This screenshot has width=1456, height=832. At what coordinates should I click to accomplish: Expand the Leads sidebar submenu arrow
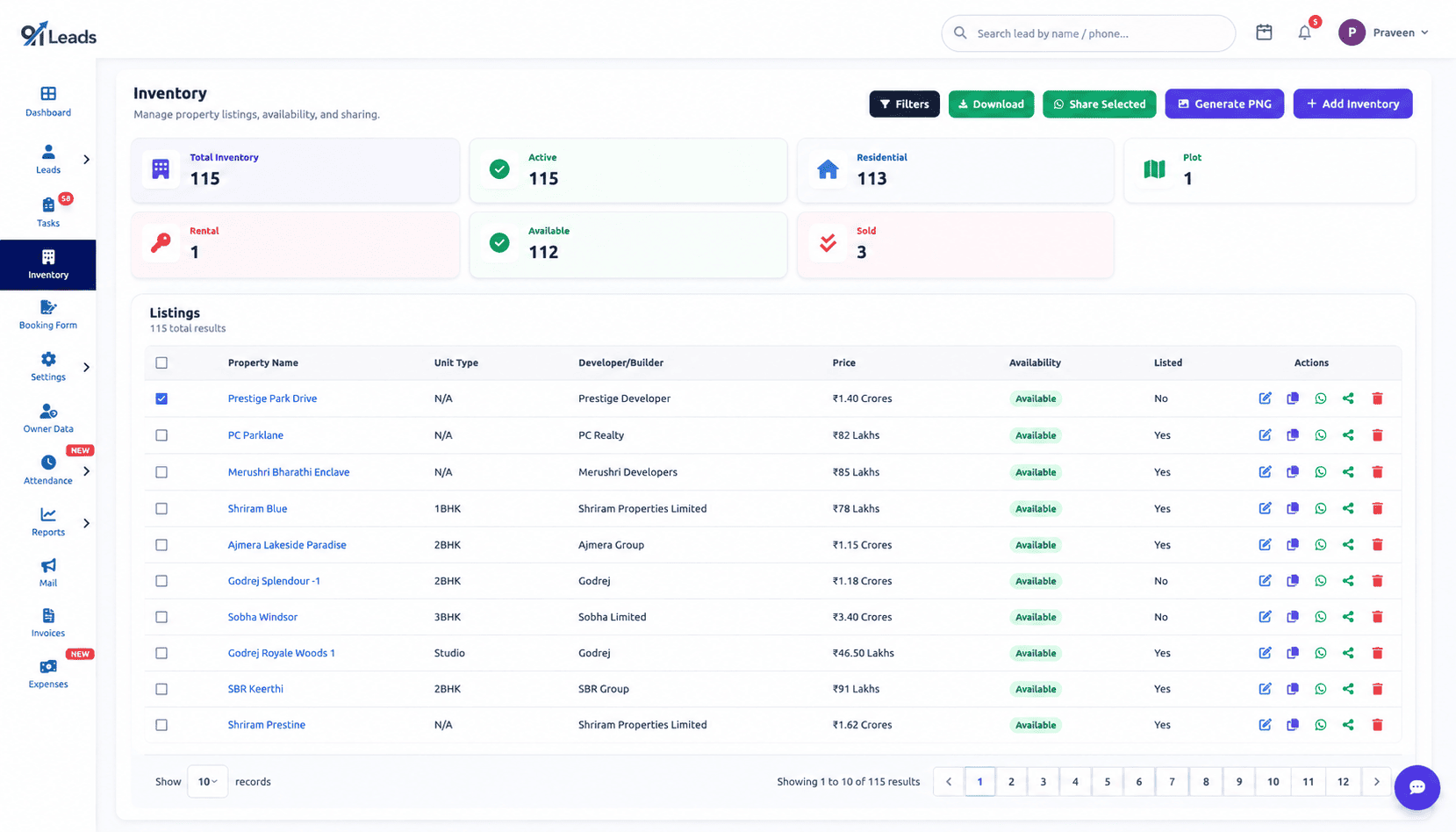[86, 160]
